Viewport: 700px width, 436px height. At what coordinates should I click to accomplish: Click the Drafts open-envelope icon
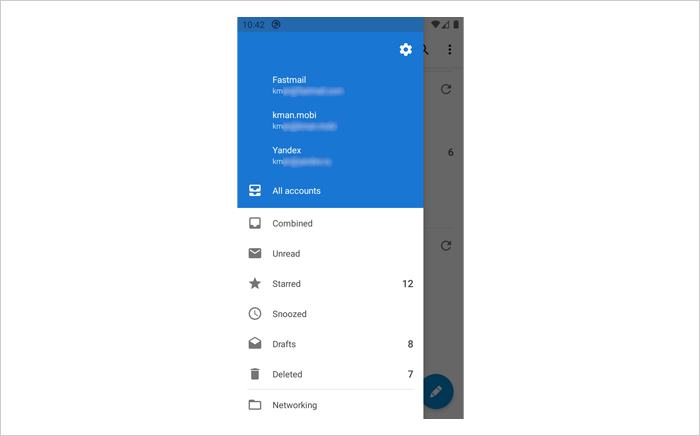(255, 343)
